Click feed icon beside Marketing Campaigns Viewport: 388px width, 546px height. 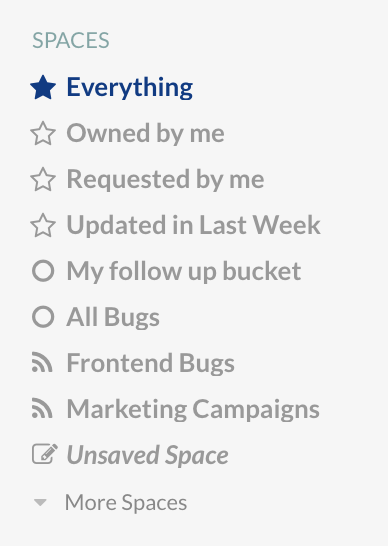(42, 408)
